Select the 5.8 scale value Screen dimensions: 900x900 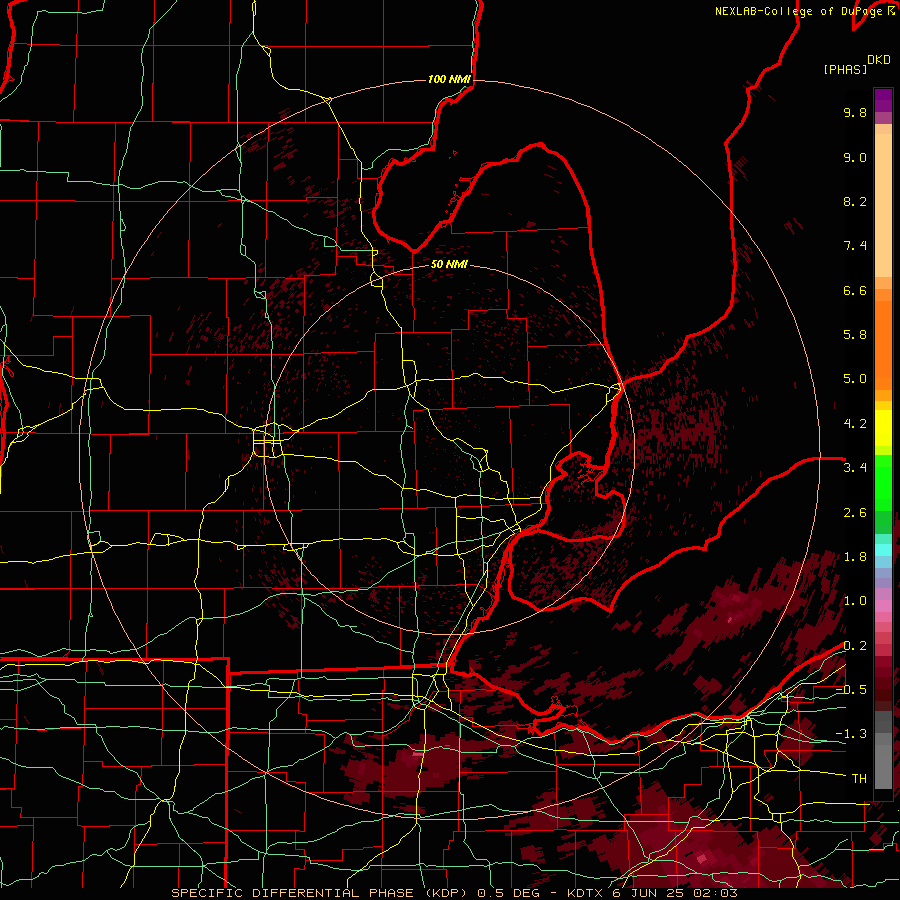tap(855, 335)
